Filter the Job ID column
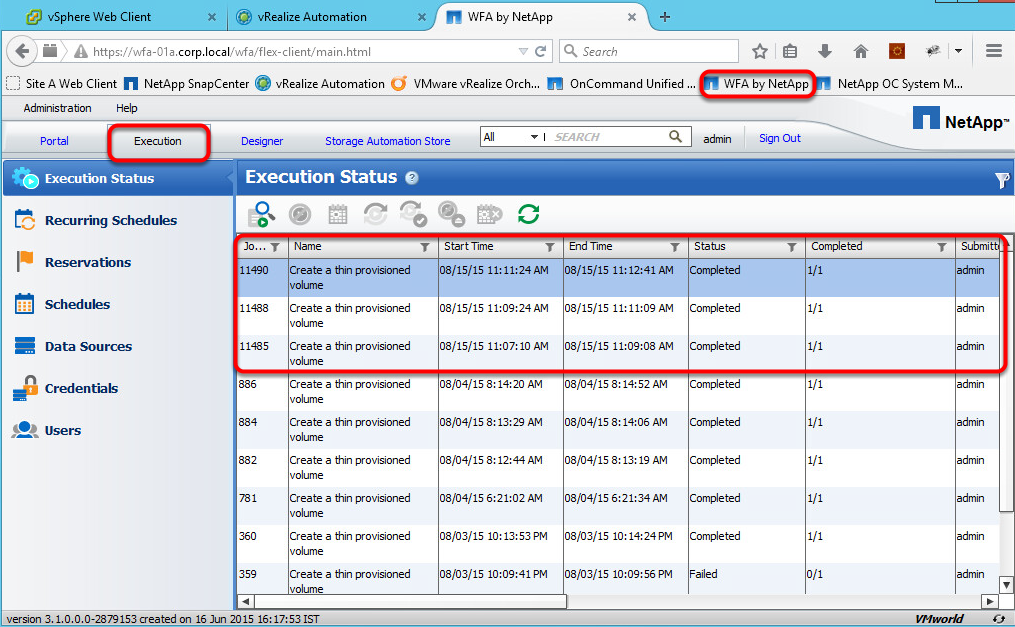Screen dimensions: 1015x627 275,247
